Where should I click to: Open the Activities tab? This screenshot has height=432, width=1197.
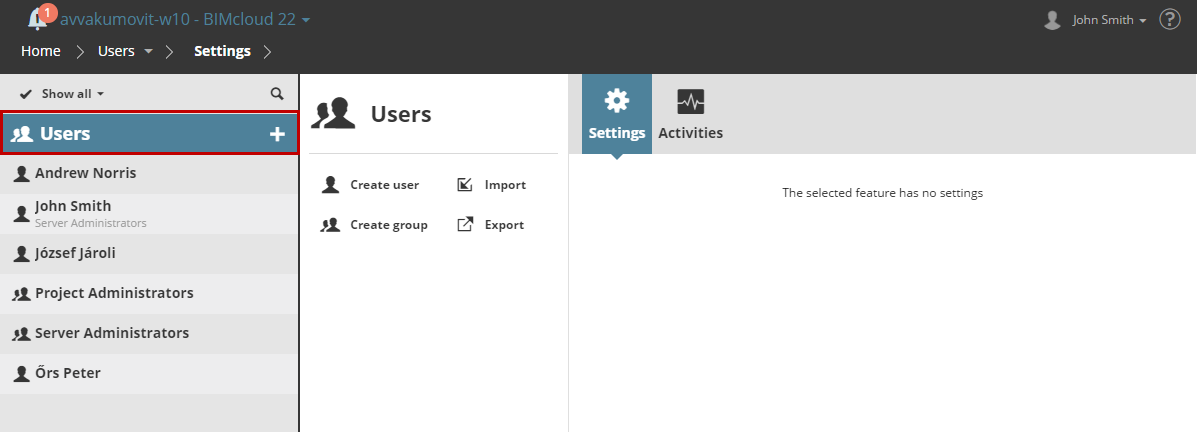(x=690, y=114)
